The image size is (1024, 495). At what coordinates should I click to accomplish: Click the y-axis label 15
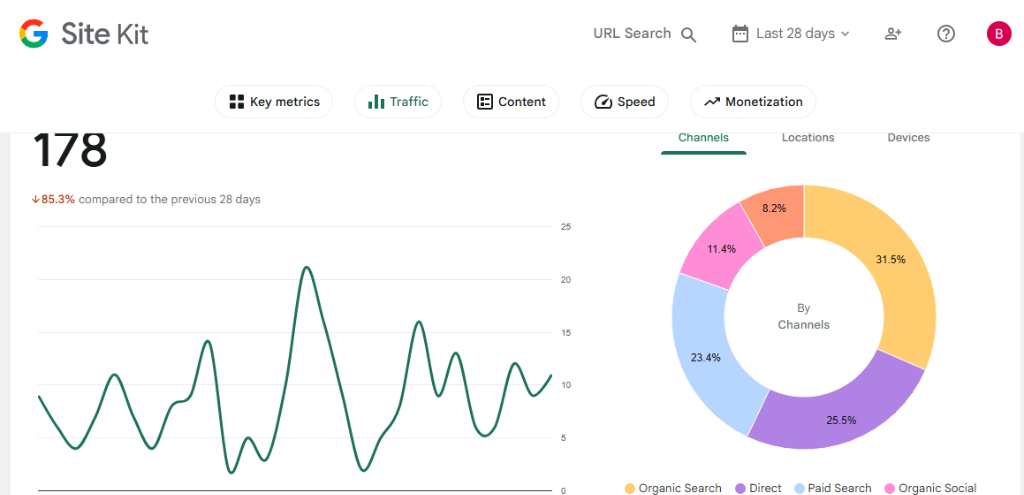[x=566, y=332]
